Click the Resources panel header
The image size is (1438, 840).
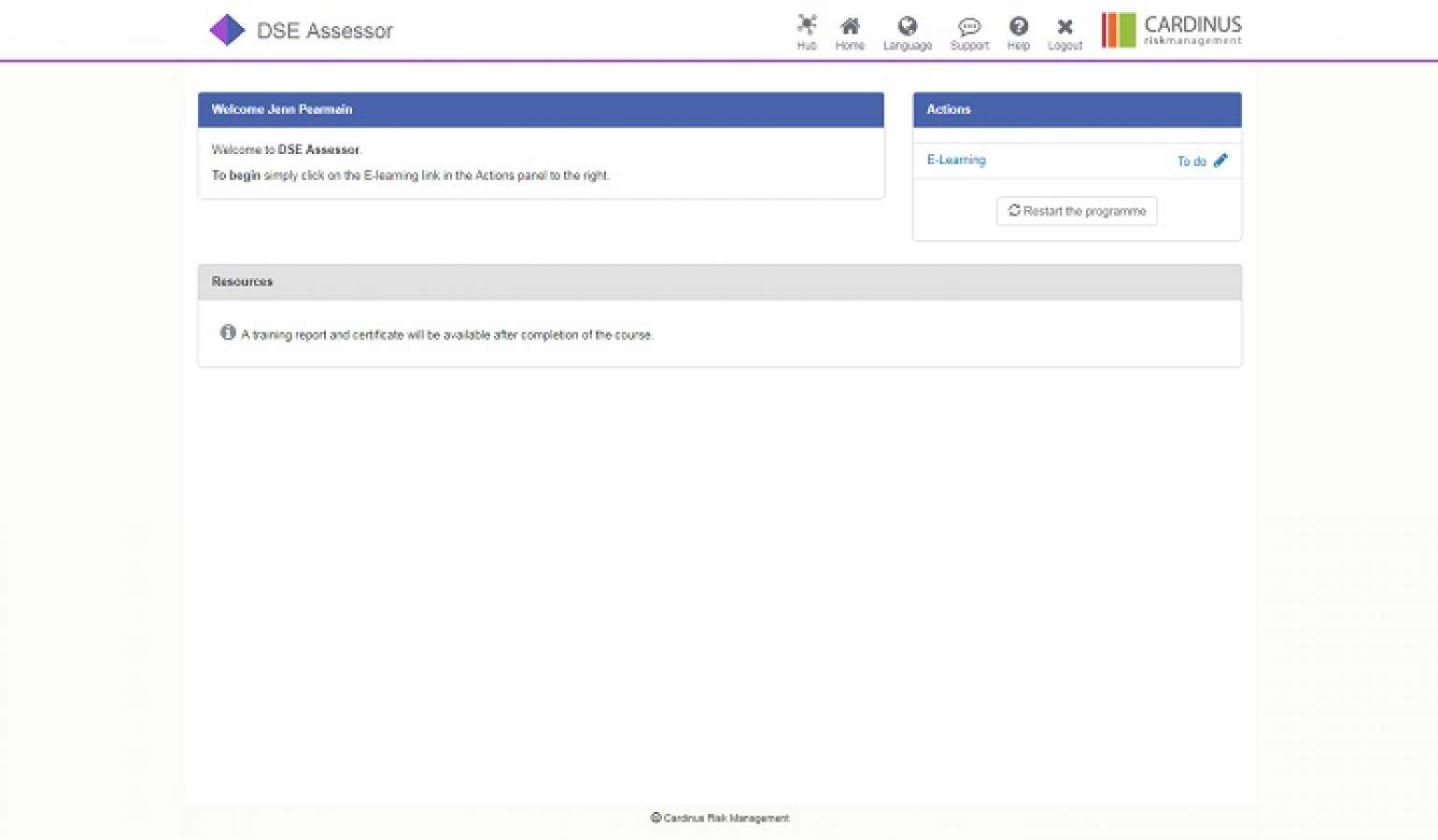point(242,281)
